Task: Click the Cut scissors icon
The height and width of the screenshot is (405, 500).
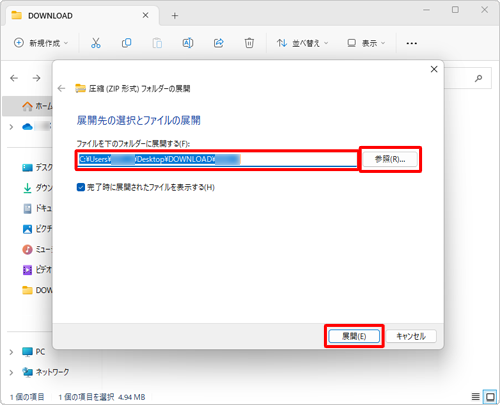Action: (96, 43)
